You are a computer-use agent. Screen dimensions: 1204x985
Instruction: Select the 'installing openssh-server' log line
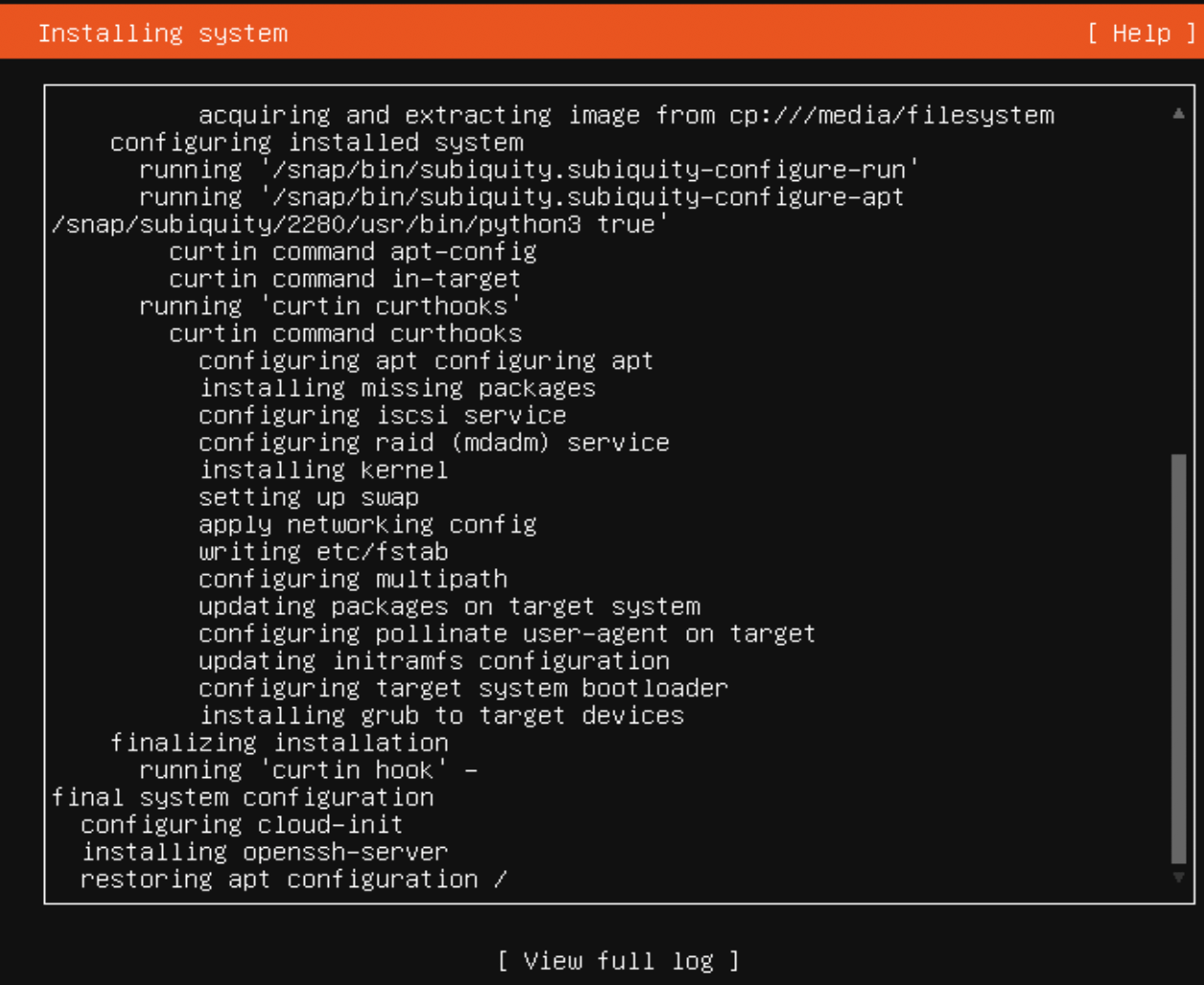265,852
